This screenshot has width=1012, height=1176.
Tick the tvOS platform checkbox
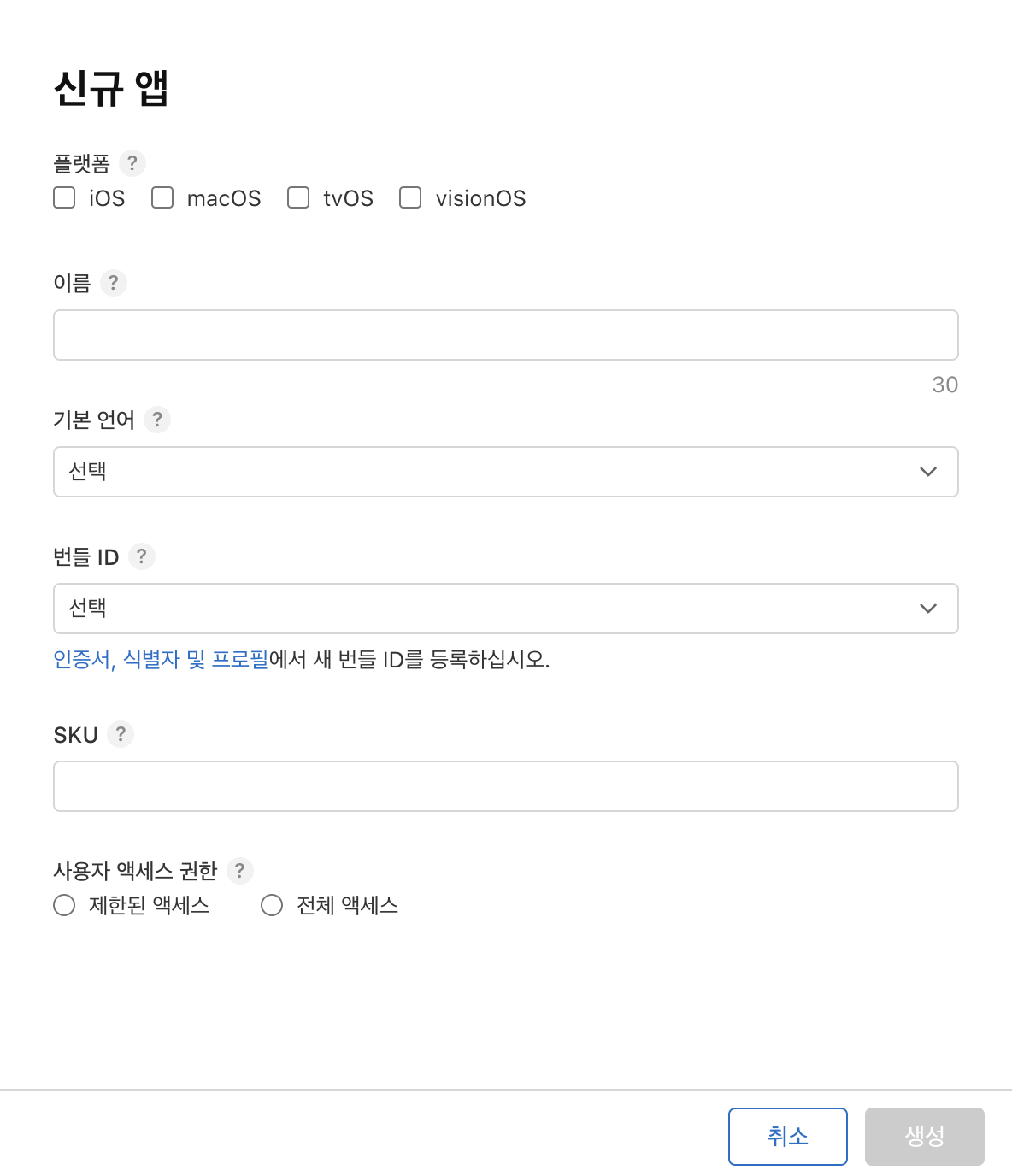[298, 198]
